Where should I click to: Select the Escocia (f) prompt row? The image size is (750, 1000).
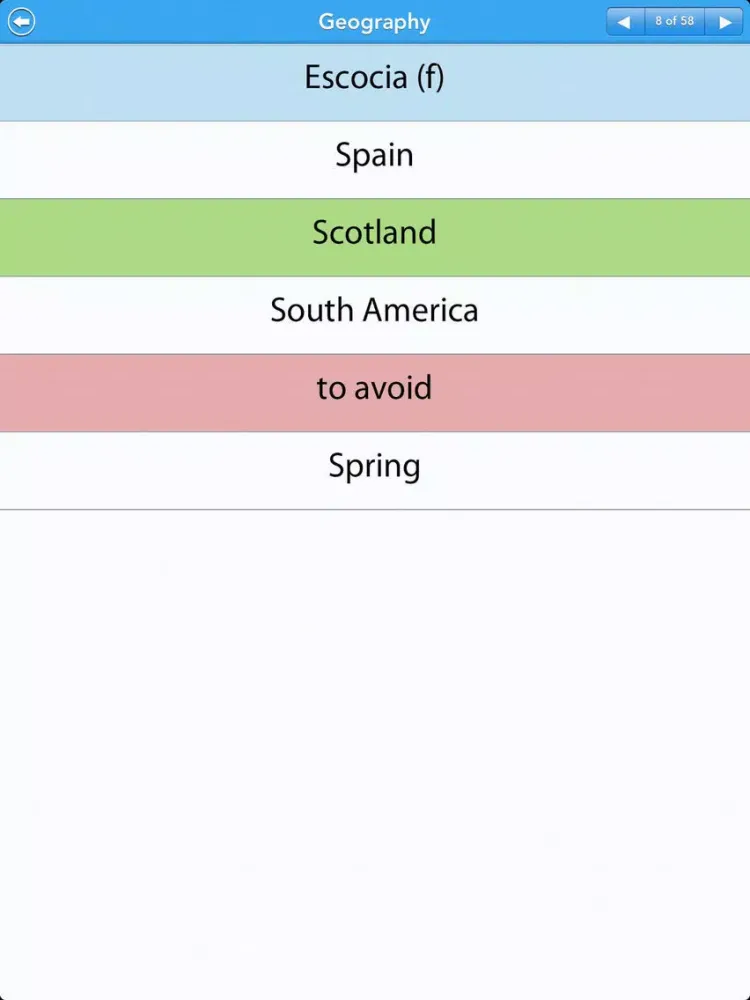pos(374,78)
